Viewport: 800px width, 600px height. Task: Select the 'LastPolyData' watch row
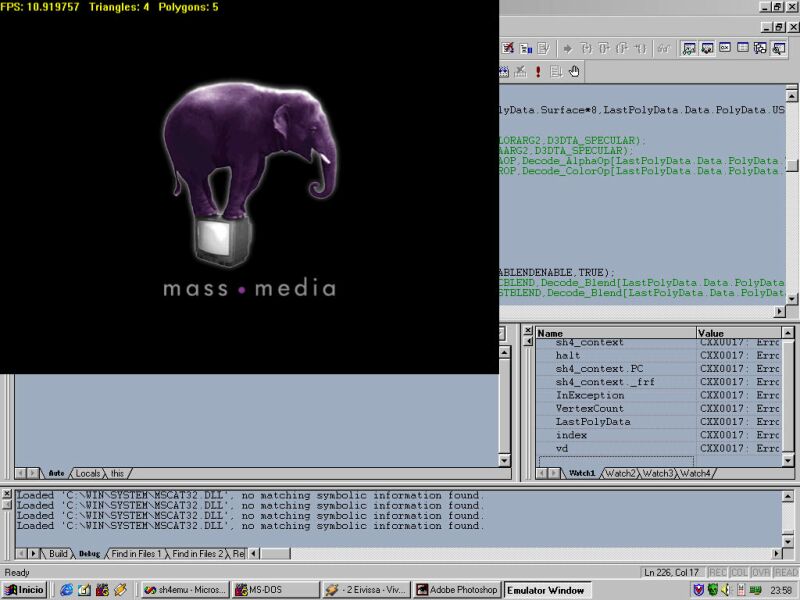658,422
